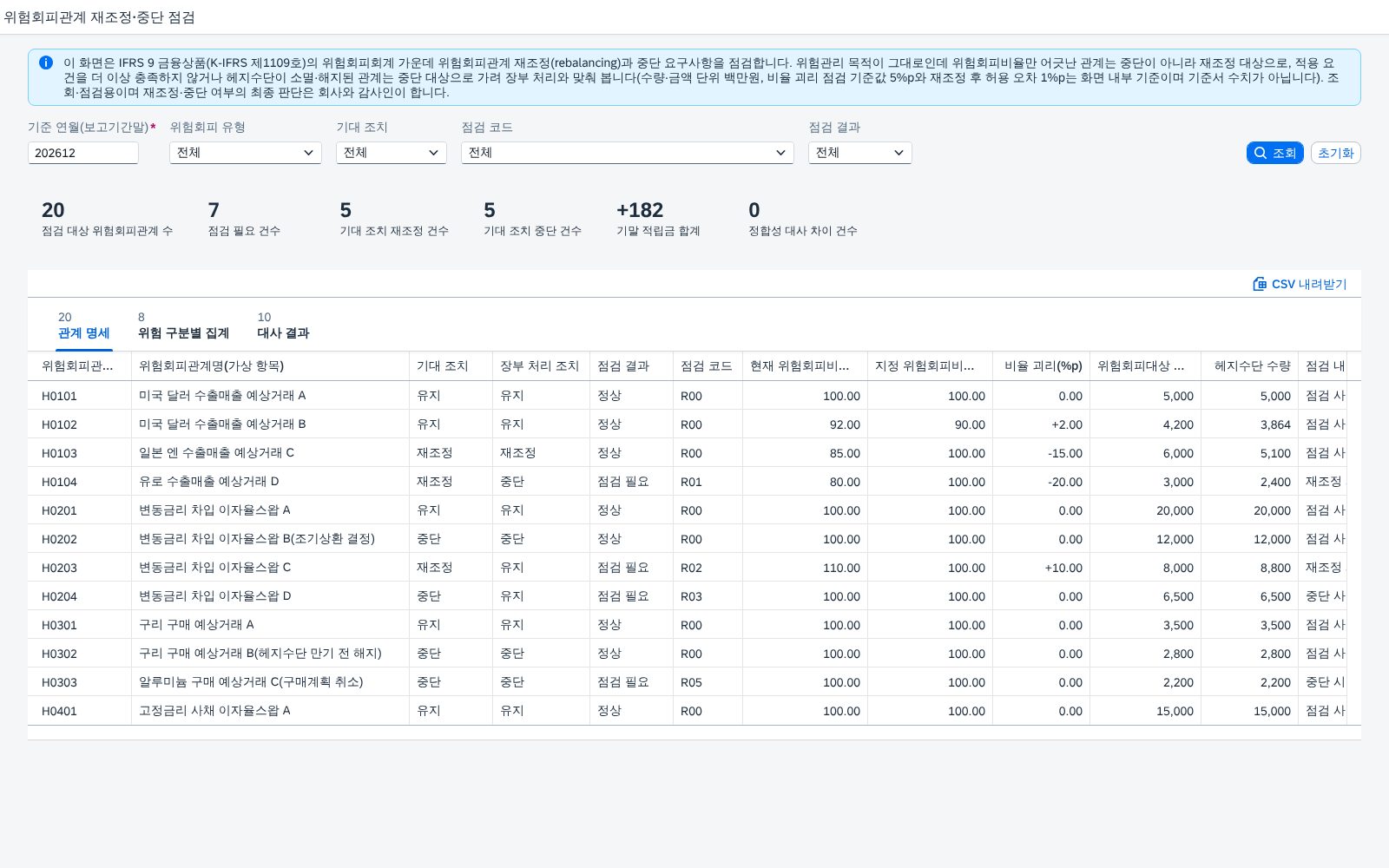1389x868 pixels.
Task: Click the 92.00 current hedge ratio cell
Action: (x=845, y=424)
